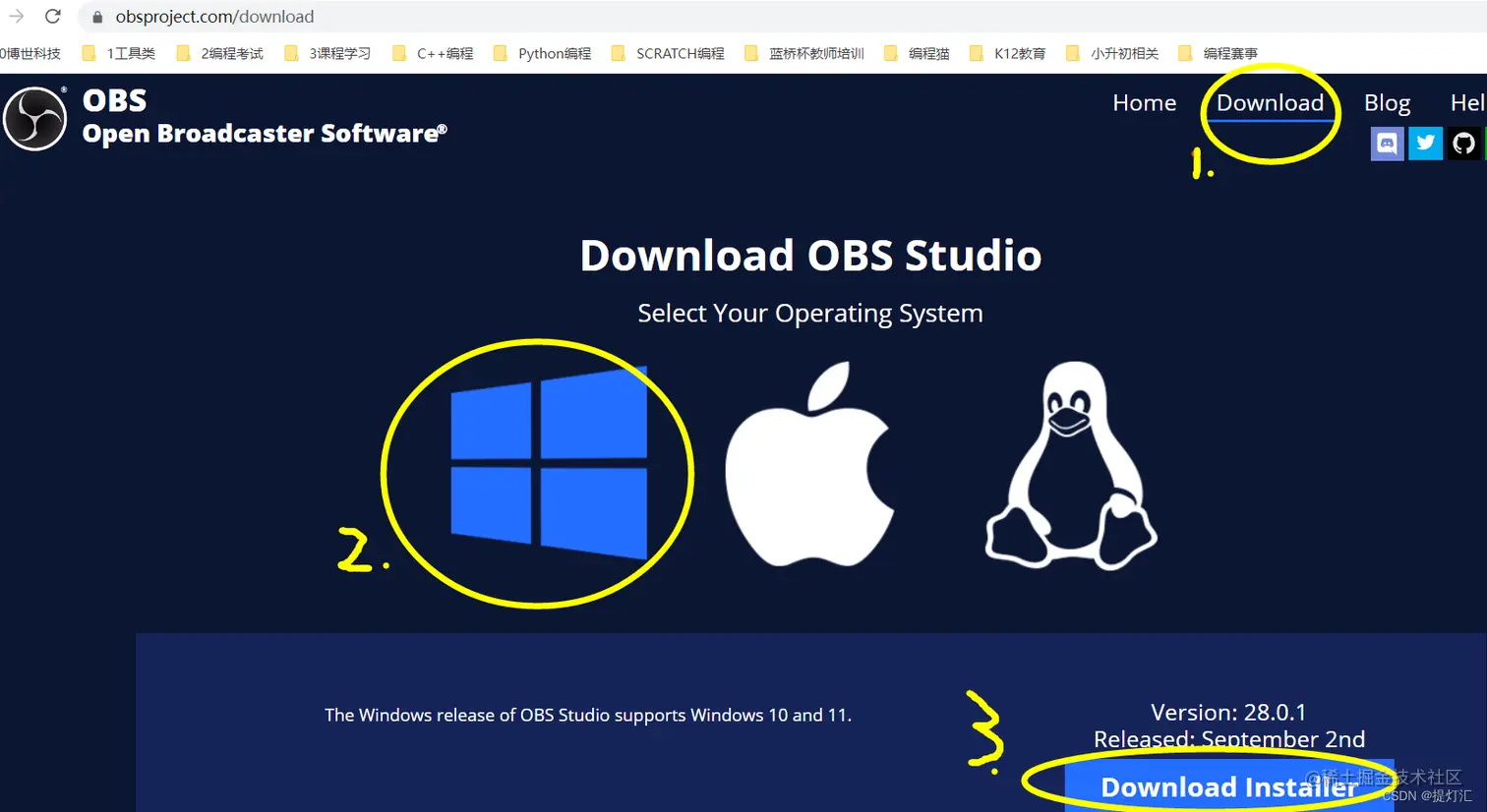Screen dimensions: 1487x812
Task: Select the Apple macOS logo
Action: (x=809, y=463)
